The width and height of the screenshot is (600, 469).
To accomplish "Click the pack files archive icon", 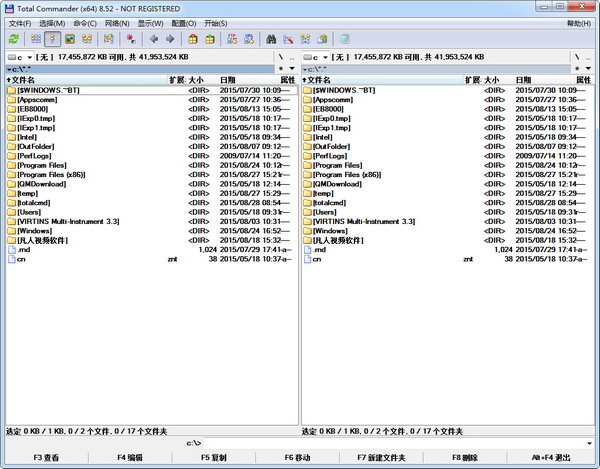I will click(193, 39).
